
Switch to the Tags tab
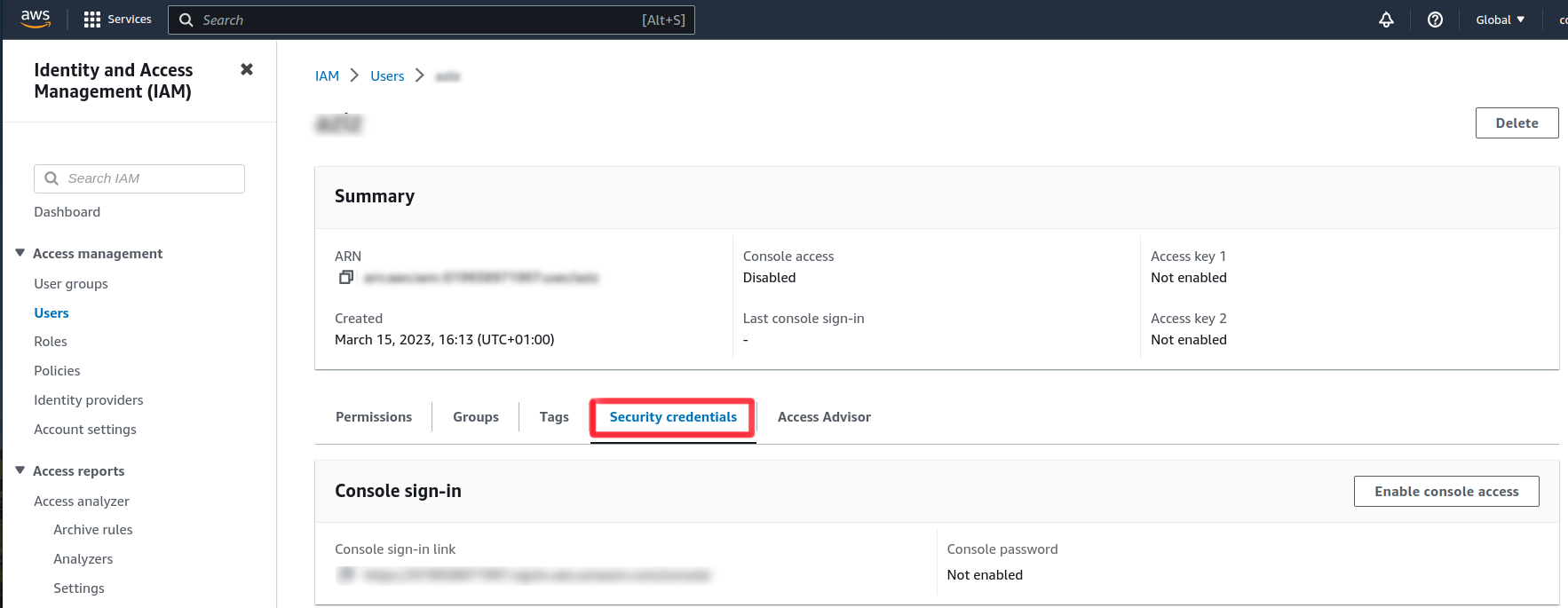click(554, 416)
